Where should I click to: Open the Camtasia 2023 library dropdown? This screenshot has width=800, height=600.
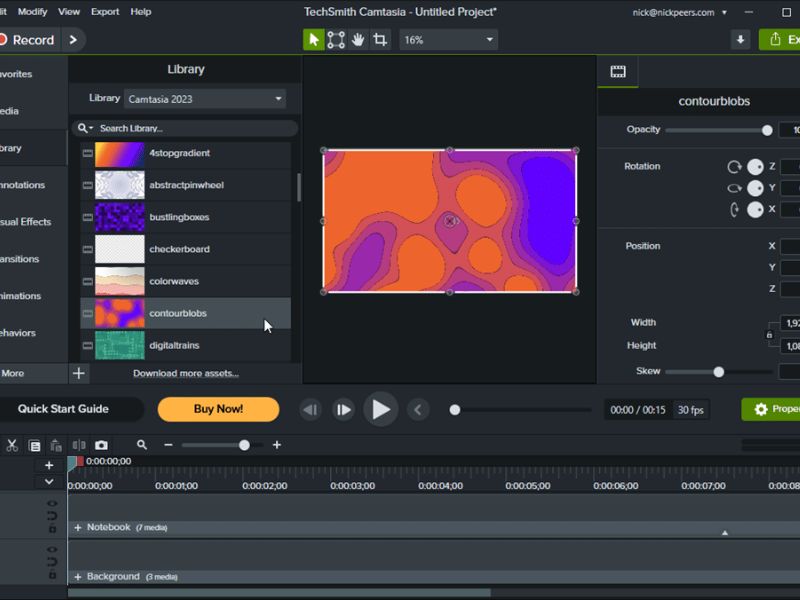(x=205, y=99)
